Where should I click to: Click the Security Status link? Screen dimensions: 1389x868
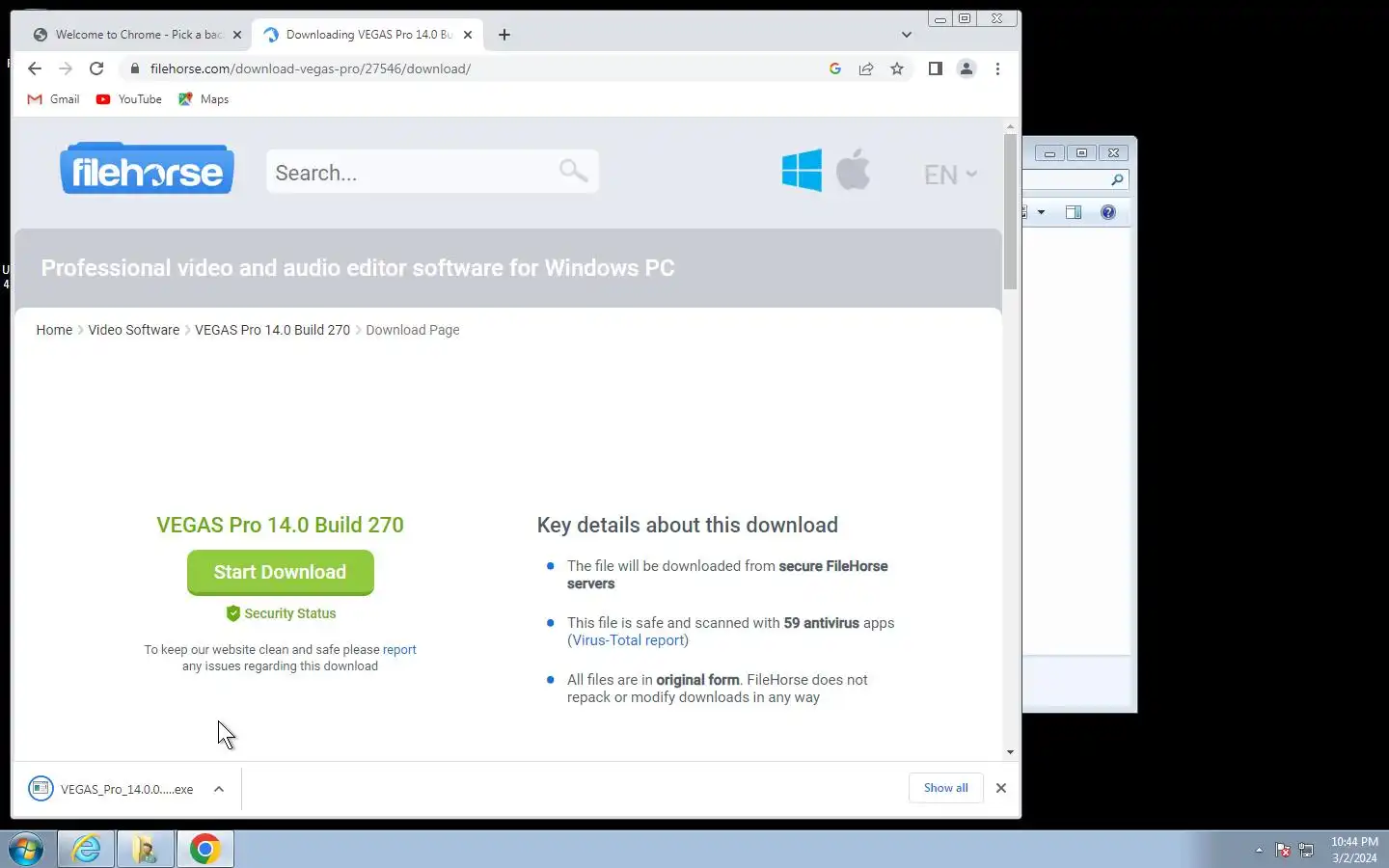[281, 613]
